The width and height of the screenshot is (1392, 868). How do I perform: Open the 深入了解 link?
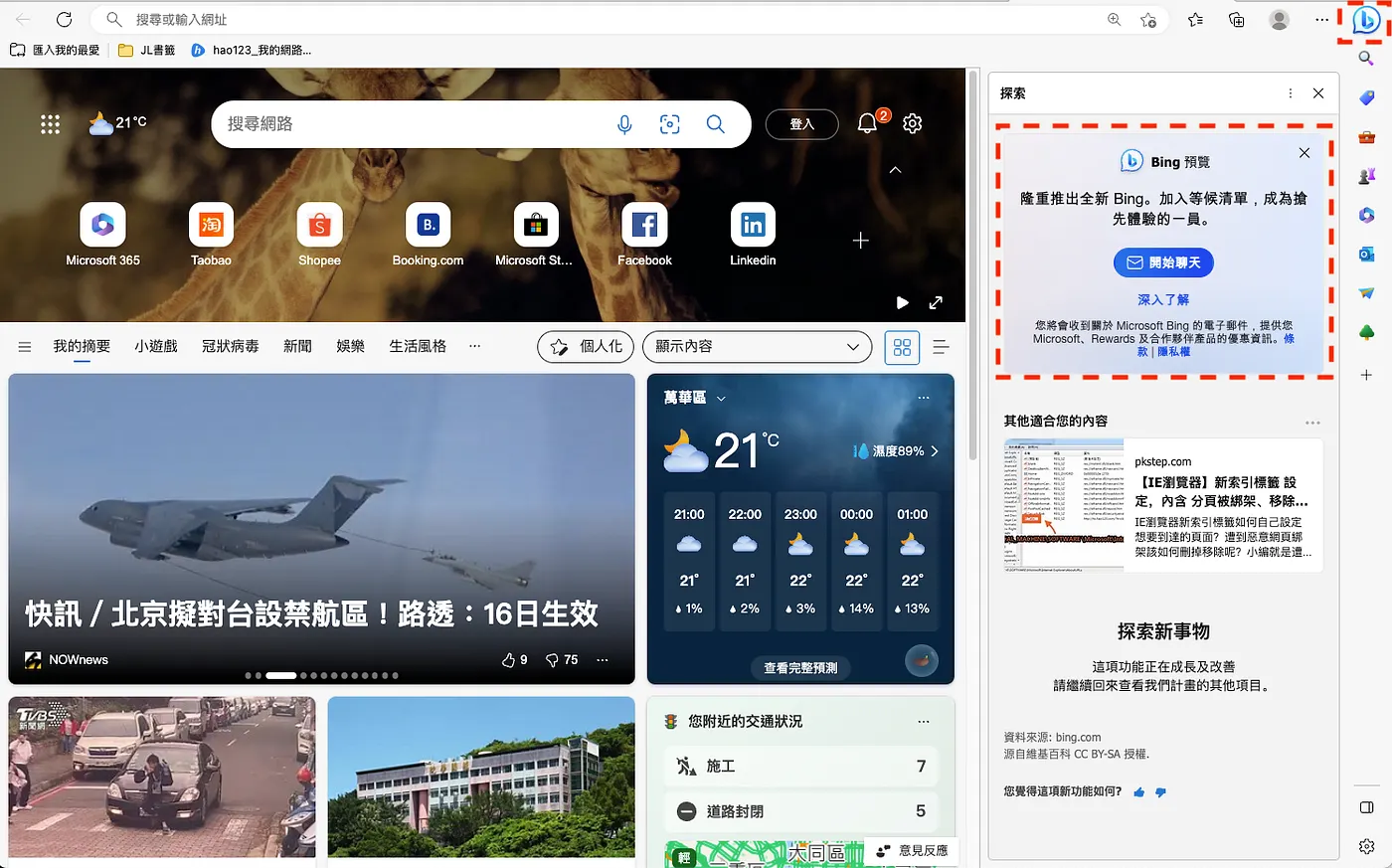point(1163,299)
